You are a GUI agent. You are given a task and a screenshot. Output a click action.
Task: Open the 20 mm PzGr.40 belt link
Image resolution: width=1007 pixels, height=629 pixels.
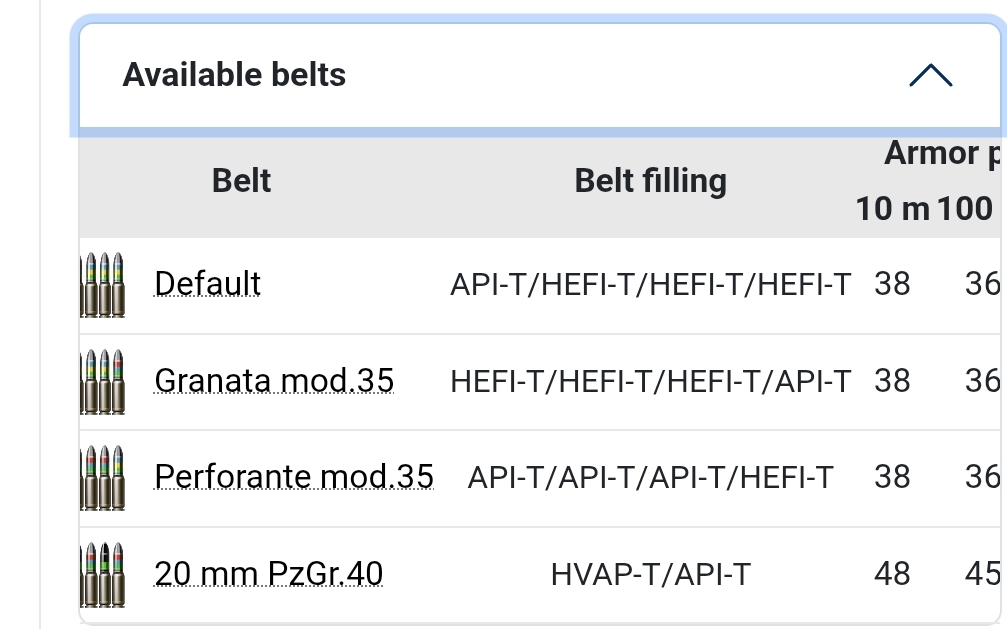[x=268, y=574]
